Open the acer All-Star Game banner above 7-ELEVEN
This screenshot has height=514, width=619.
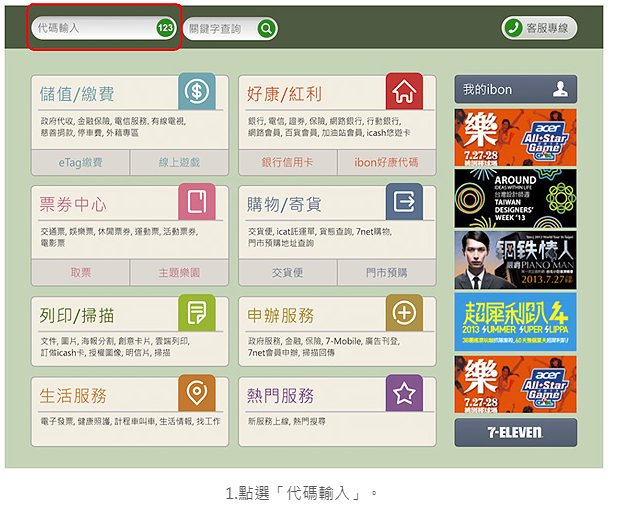coord(516,385)
